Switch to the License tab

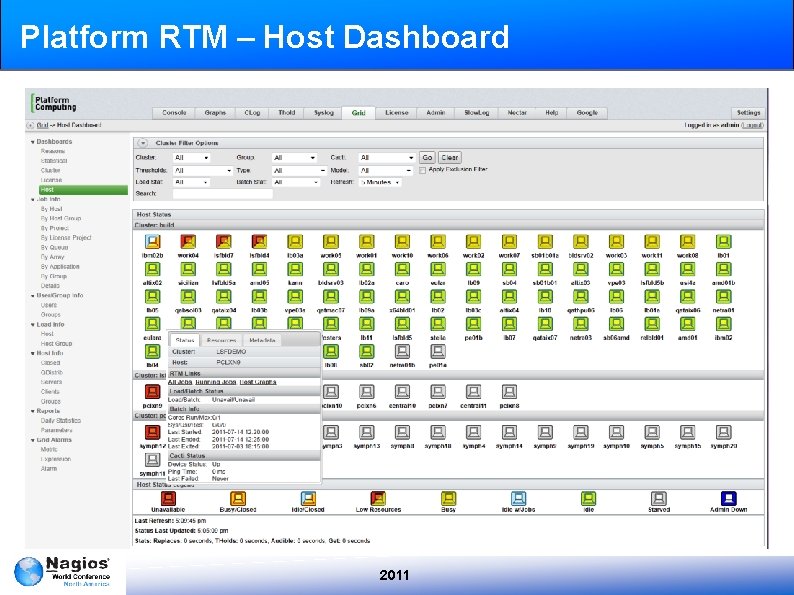(x=396, y=113)
